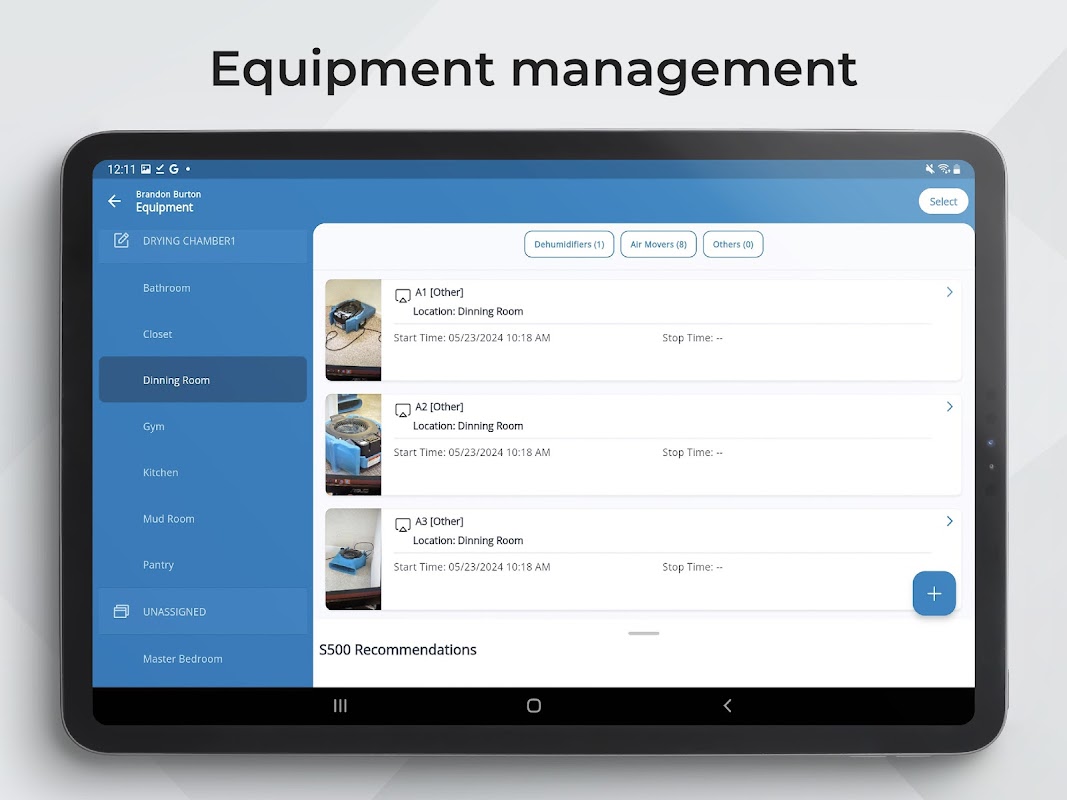Open the Gym room

tap(203, 427)
